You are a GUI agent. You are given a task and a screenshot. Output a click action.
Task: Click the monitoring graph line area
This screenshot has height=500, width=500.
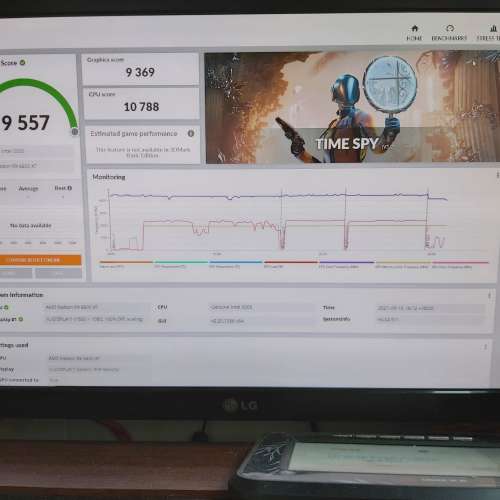pos(278,220)
